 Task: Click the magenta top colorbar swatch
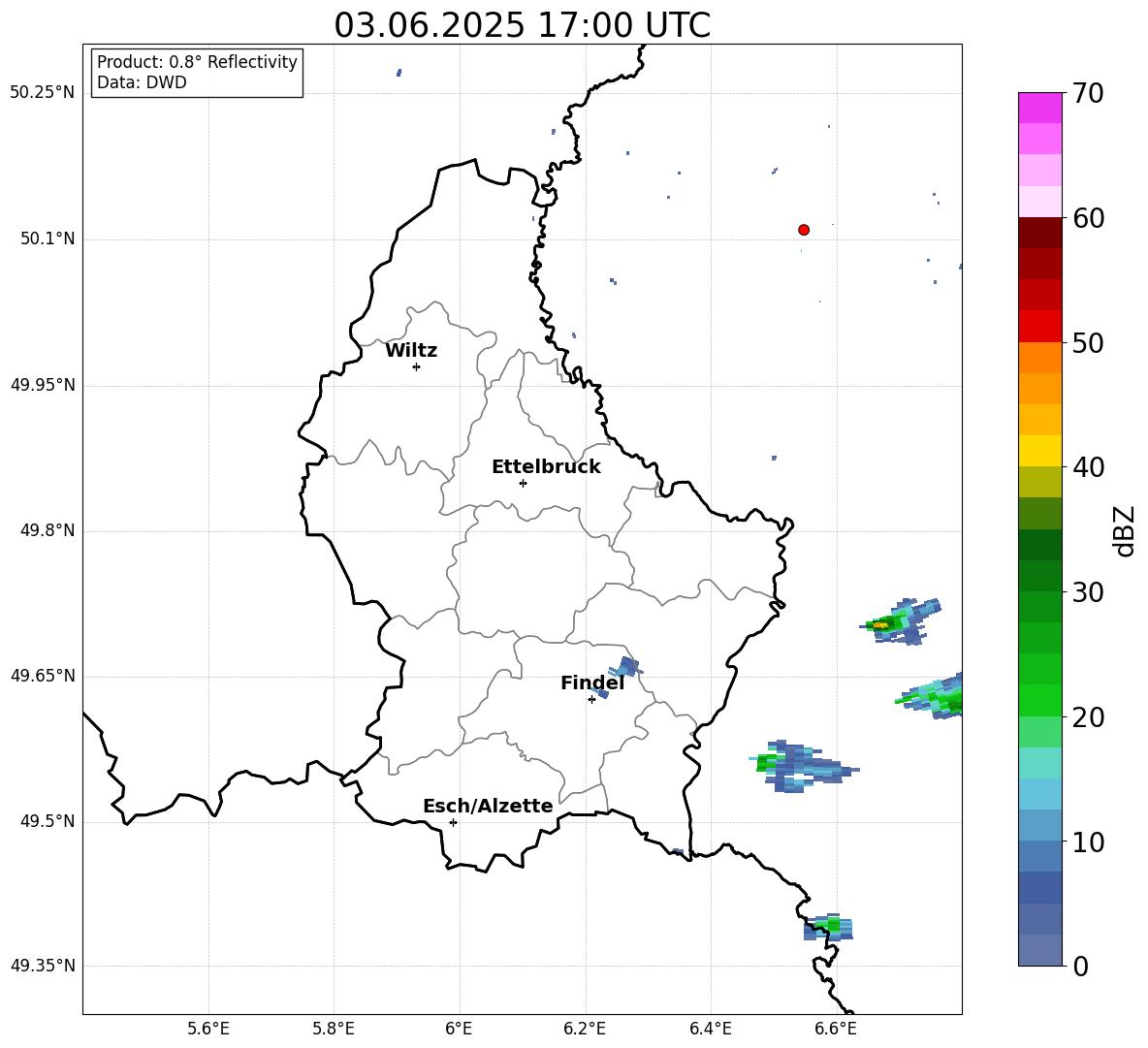pyautogui.click(x=1039, y=108)
